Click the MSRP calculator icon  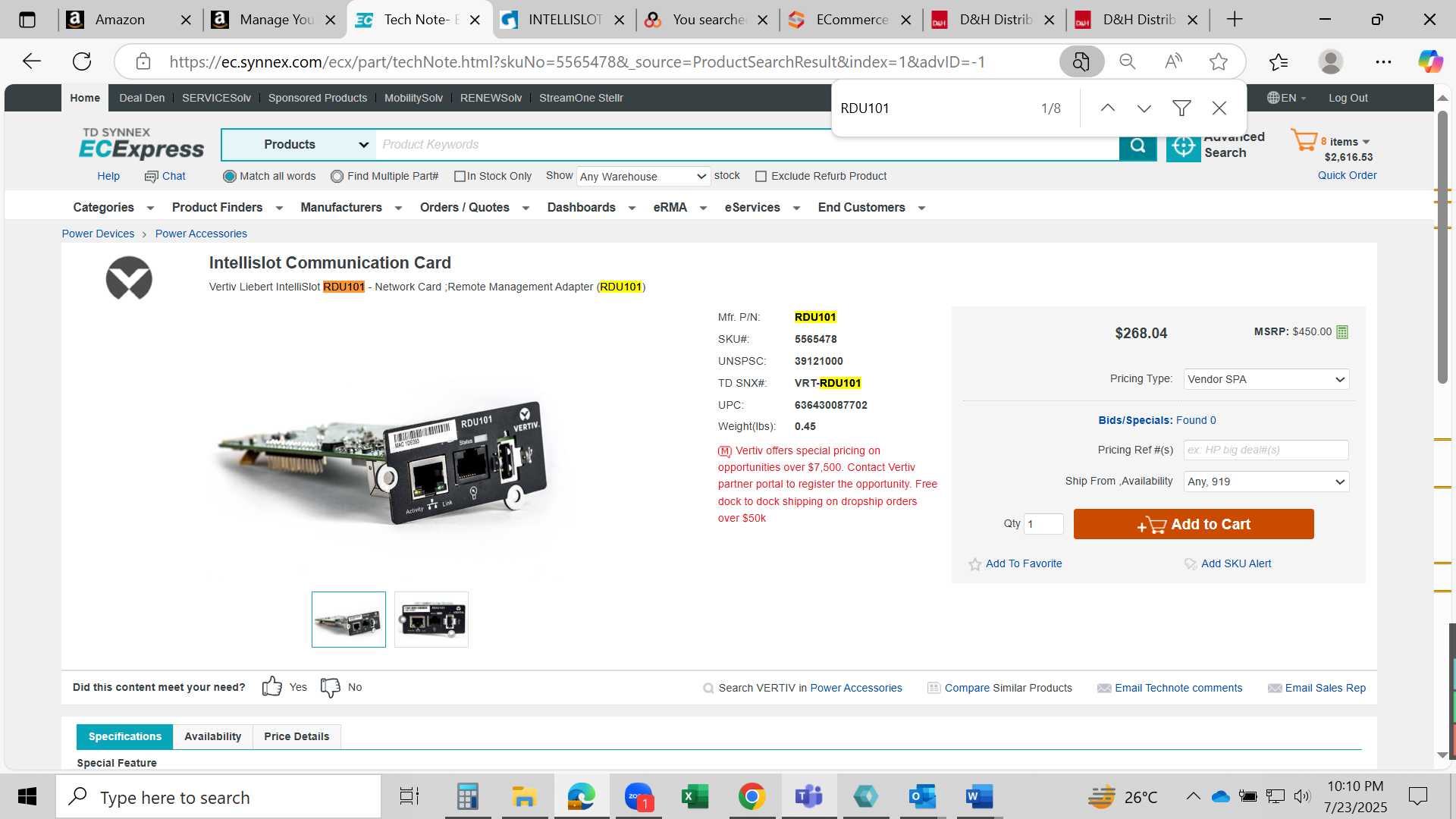[1342, 332]
